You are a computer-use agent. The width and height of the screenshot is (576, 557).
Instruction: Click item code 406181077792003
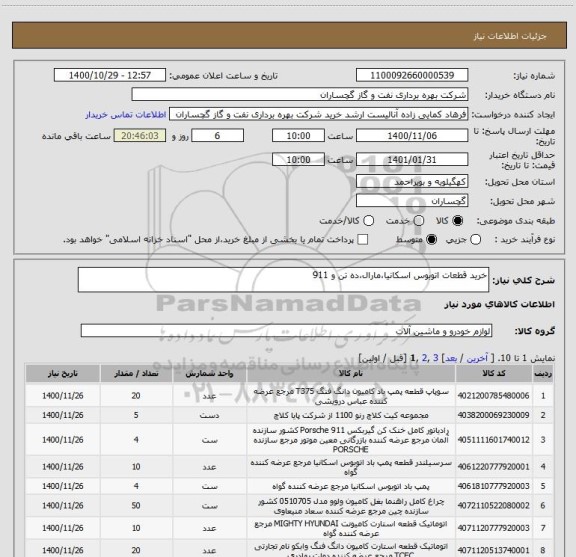493,486
